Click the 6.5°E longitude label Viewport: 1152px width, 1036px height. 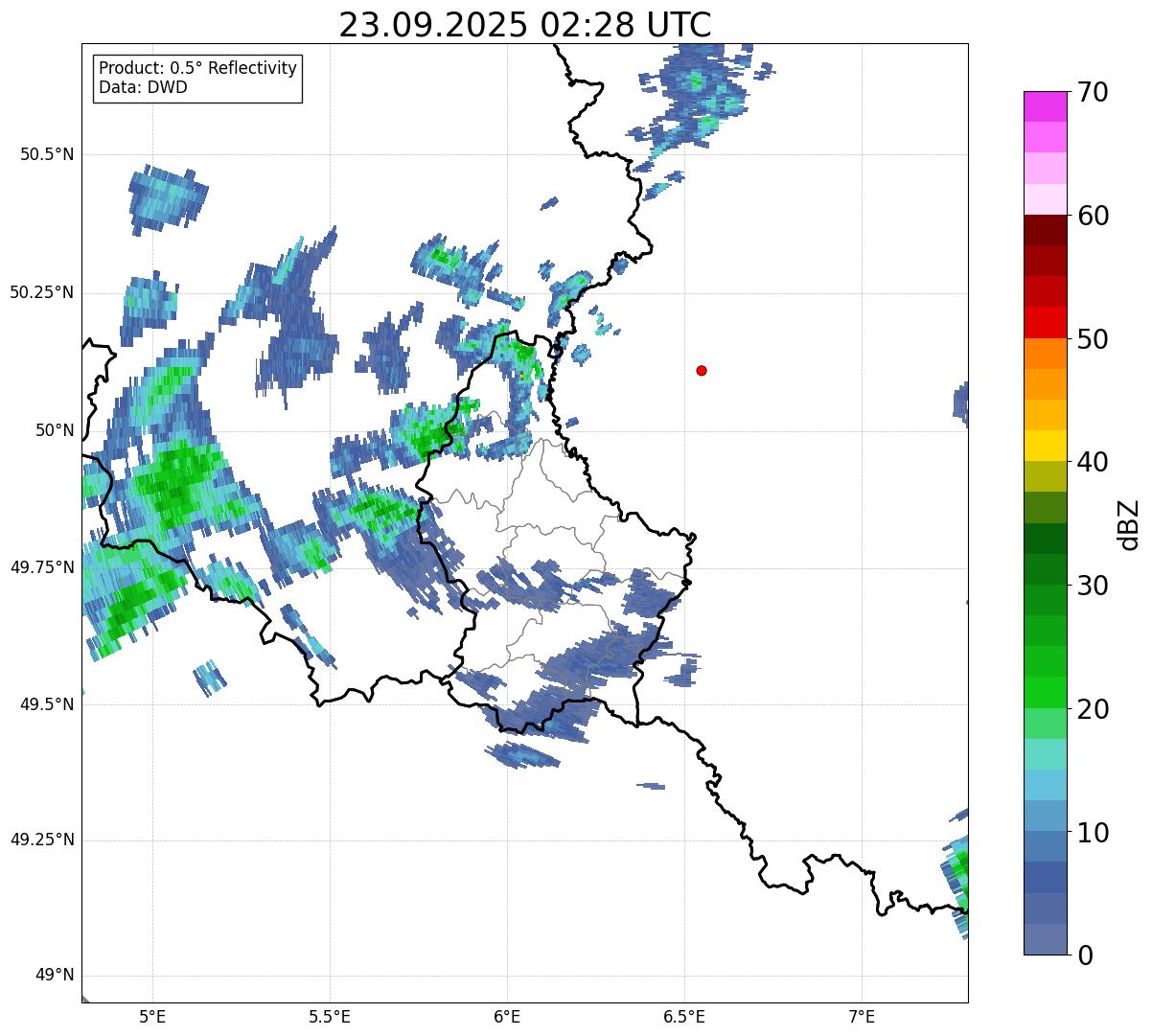tap(684, 1016)
